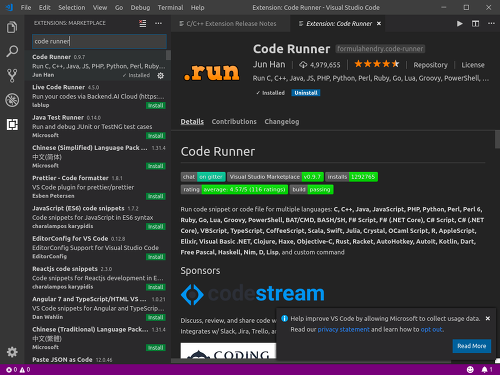Open Extensions panel More Actions menu
500x375 pixels.
[x=158, y=23]
